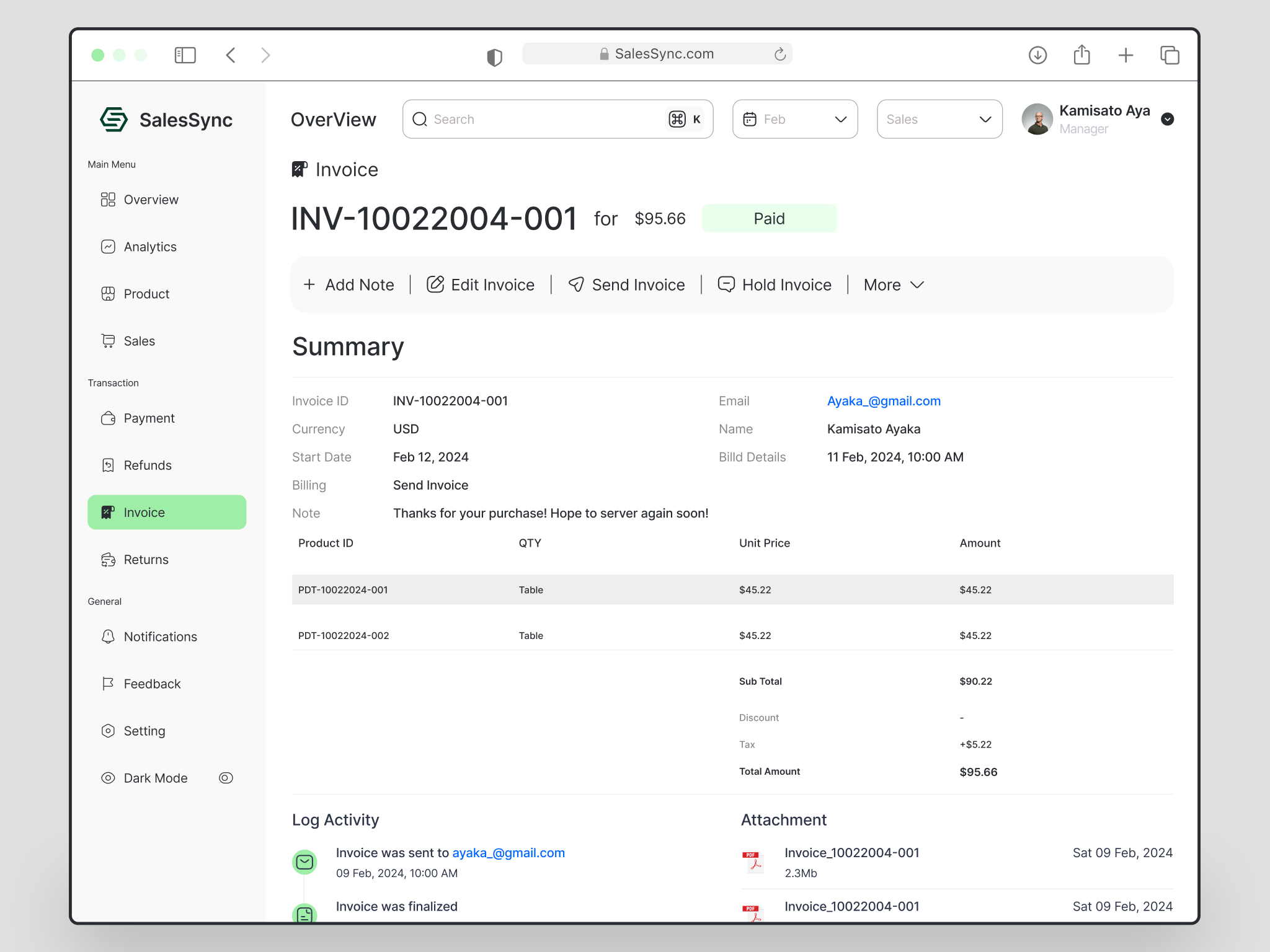Click the Notifications bell icon
The height and width of the screenshot is (952, 1270).
[109, 637]
